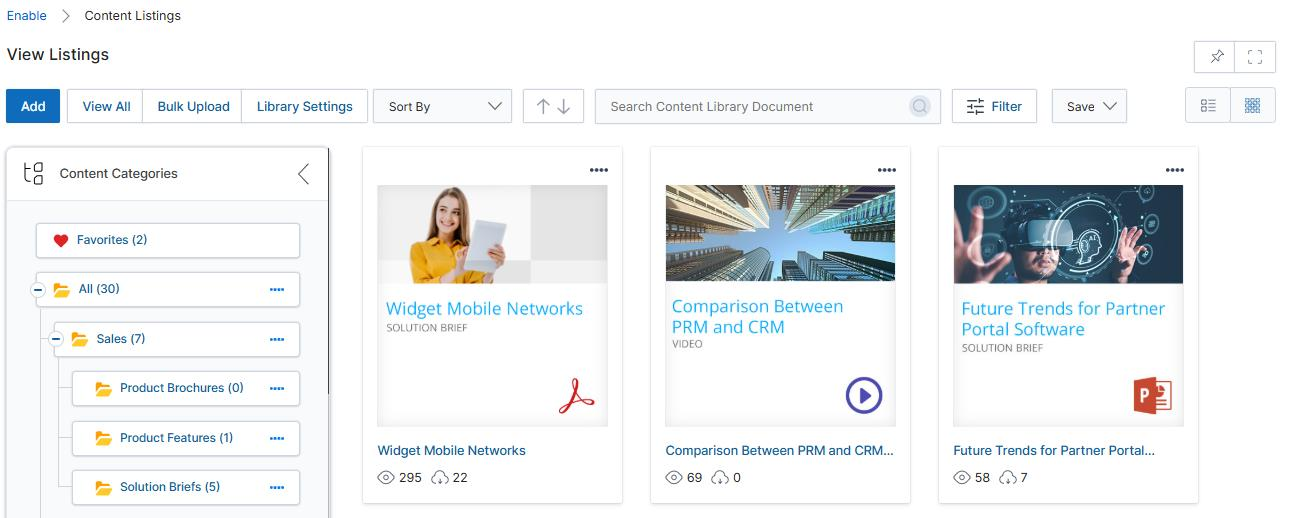Open more options for Solution Briefs folder

click(x=277, y=488)
